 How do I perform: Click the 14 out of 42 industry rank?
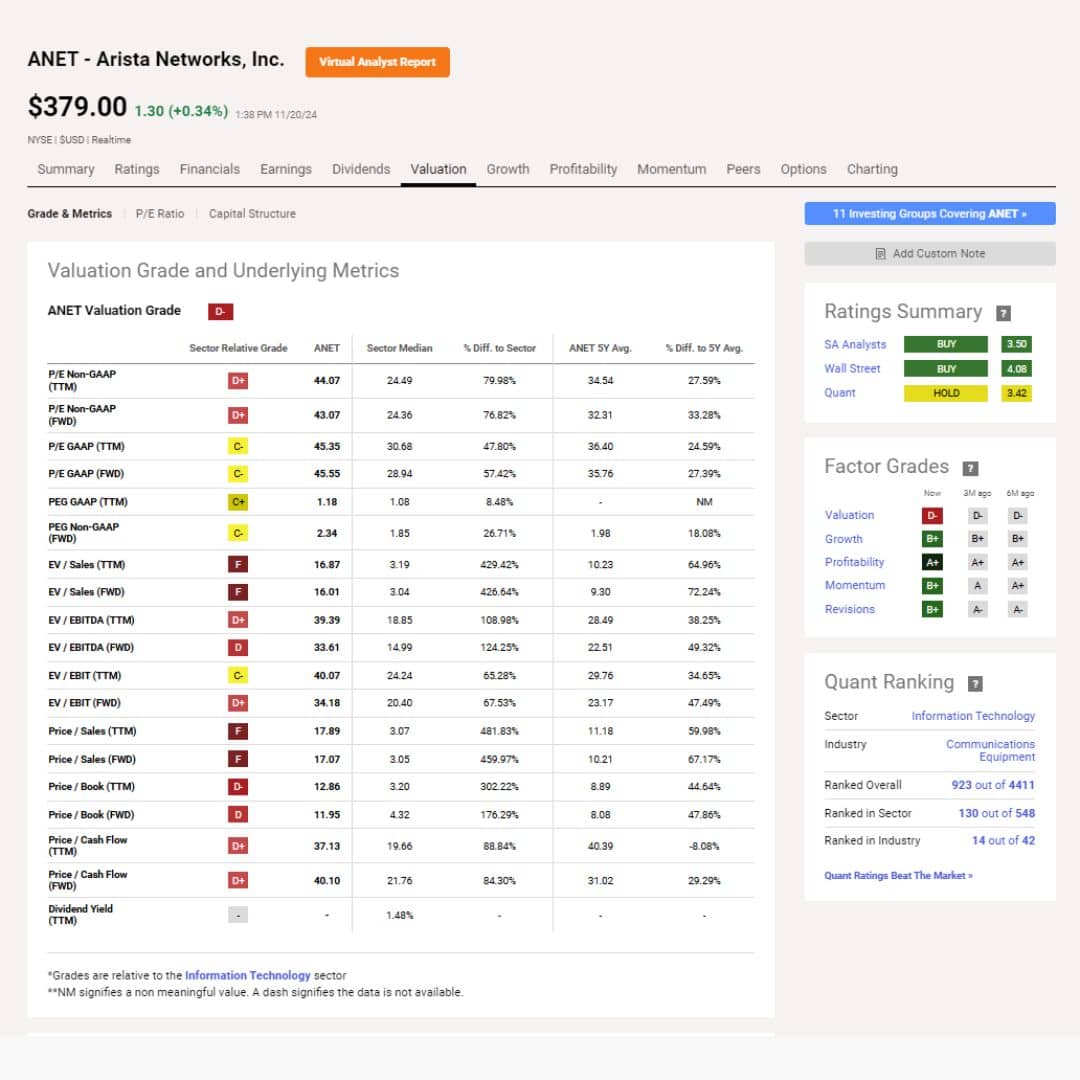[1004, 840]
